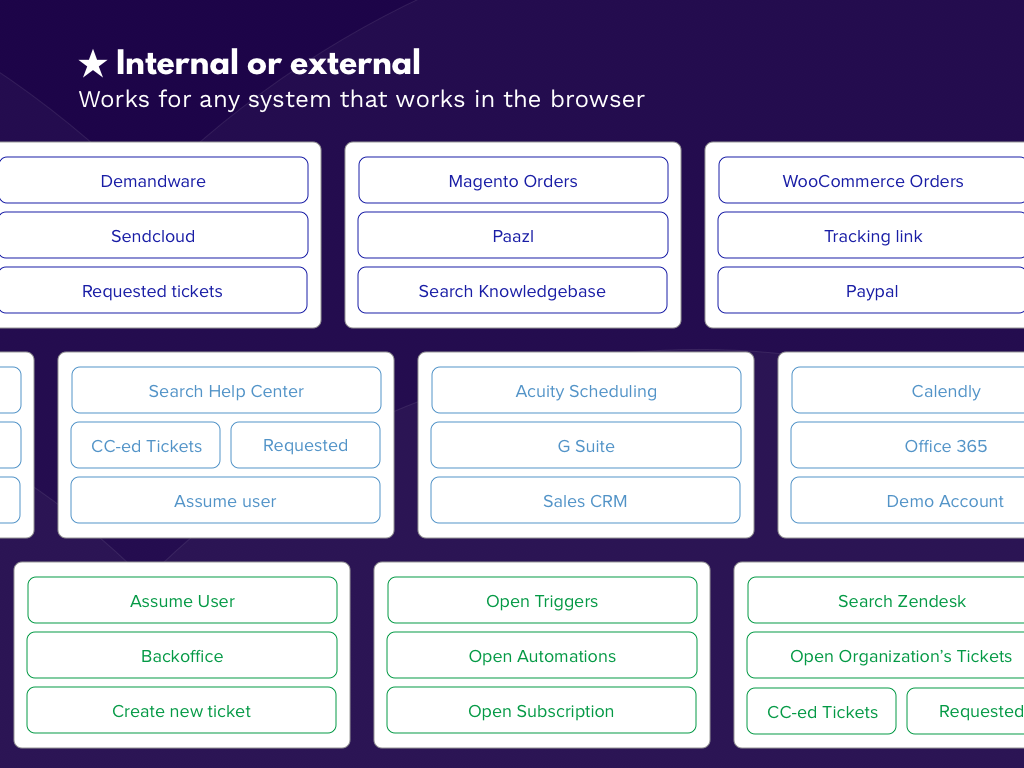This screenshot has height=768, width=1024.
Task: Open Acuity Scheduling
Action: pos(586,391)
